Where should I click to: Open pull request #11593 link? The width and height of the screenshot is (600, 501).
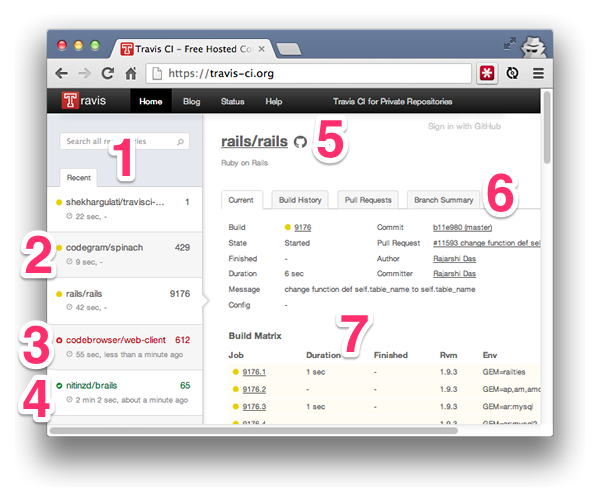(486, 243)
